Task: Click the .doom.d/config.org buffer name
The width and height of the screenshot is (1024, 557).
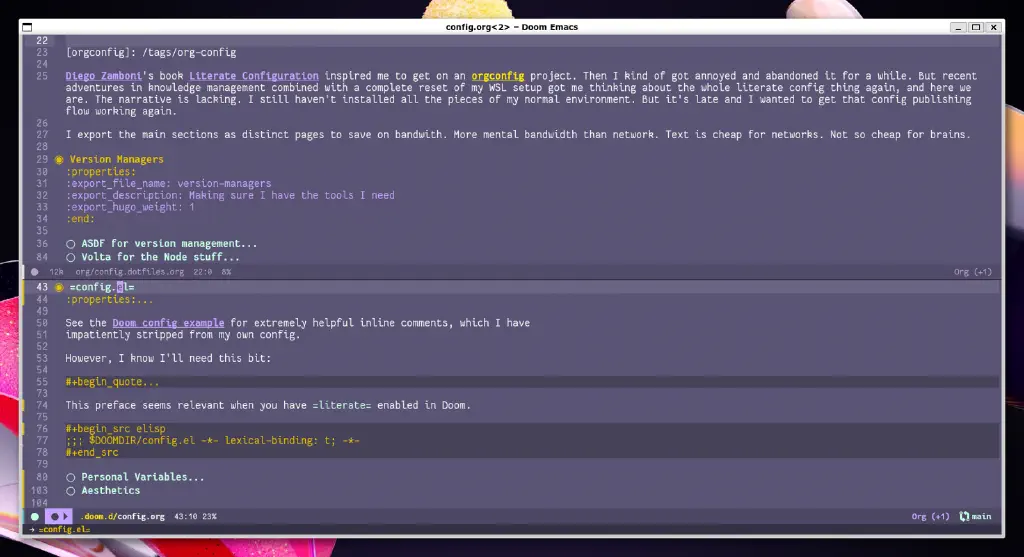Action: (x=122, y=517)
